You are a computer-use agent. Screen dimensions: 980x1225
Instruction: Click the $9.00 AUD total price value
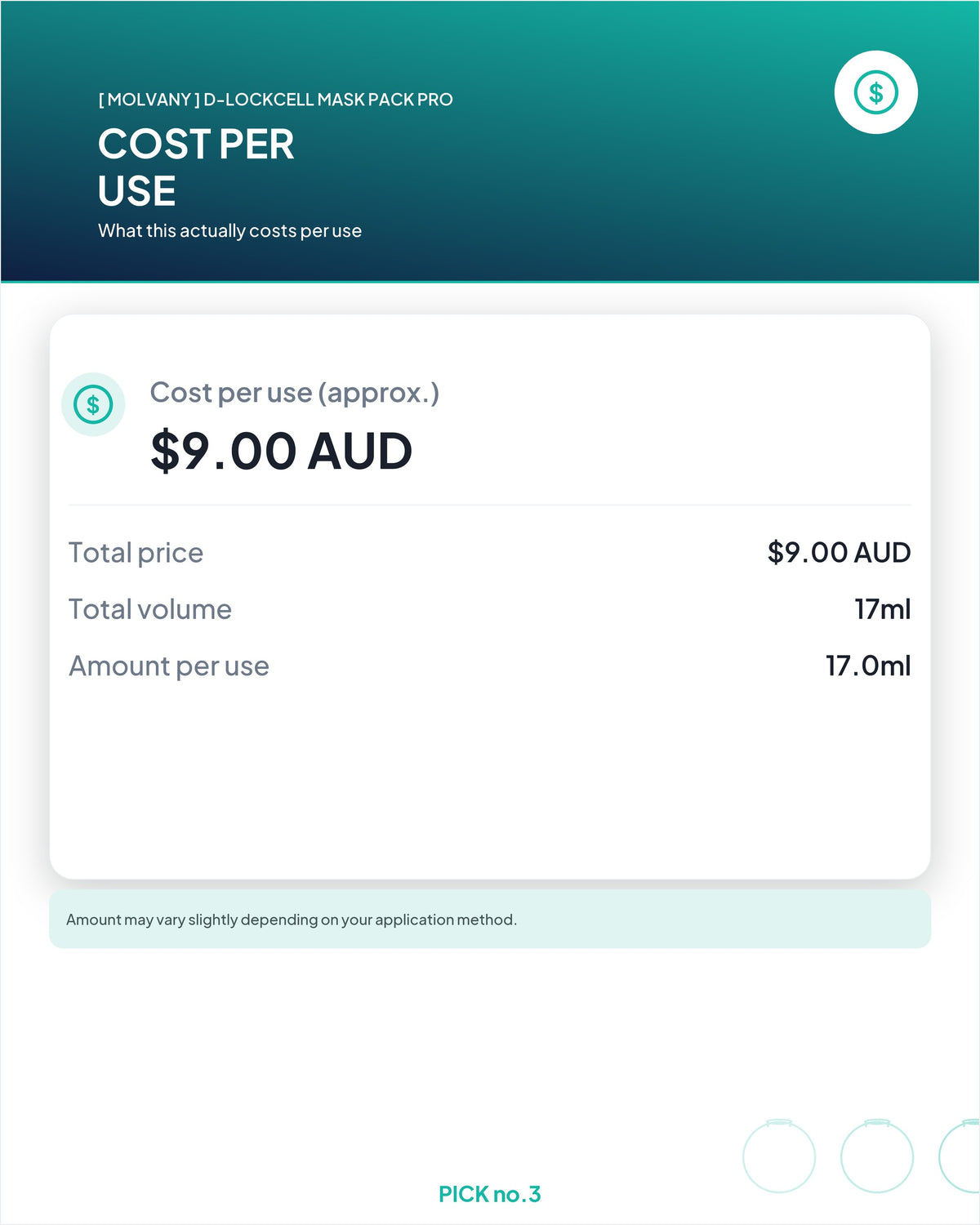click(839, 552)
